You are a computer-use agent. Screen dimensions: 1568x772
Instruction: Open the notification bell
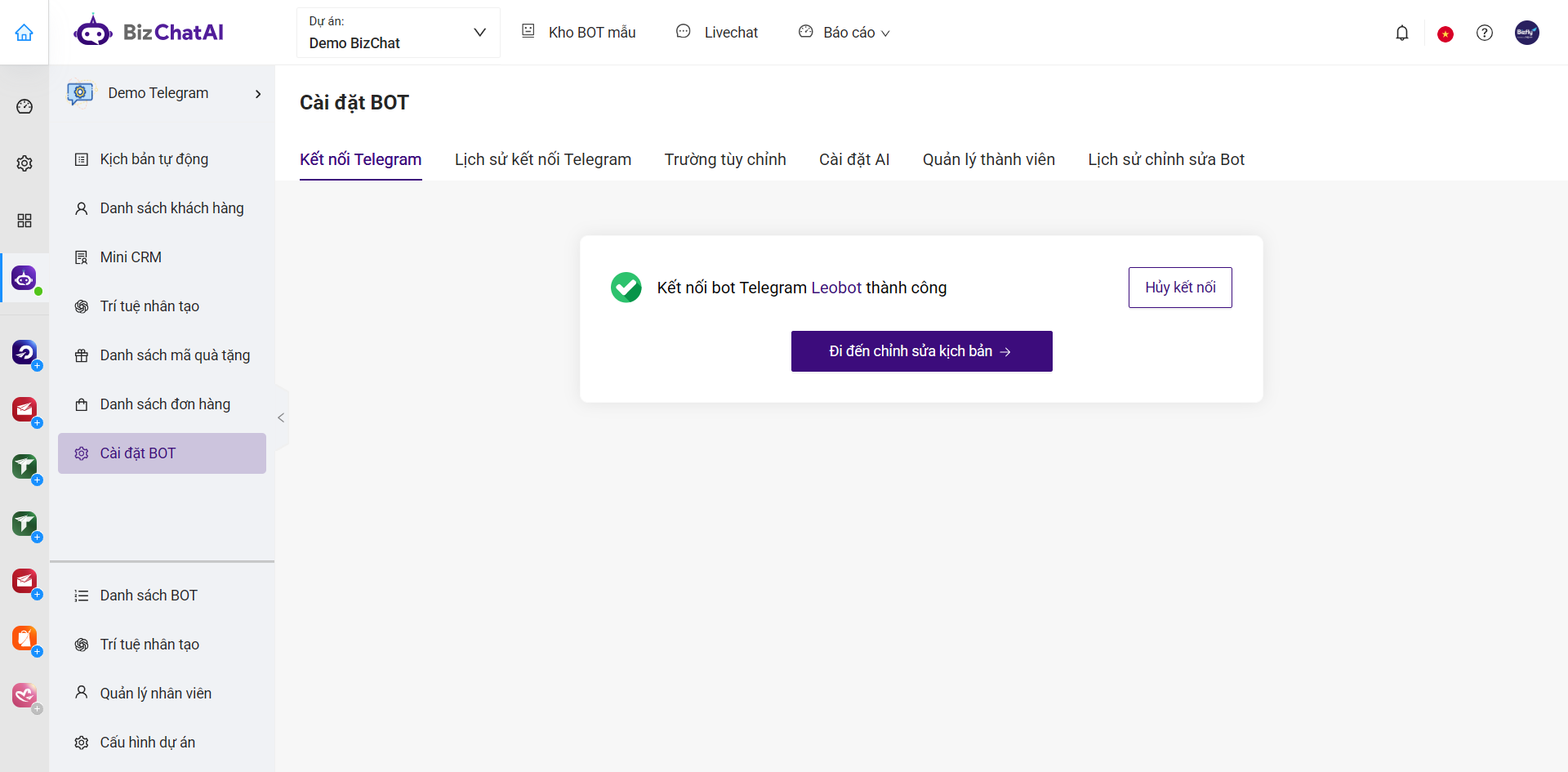(x=1402, y=33)
